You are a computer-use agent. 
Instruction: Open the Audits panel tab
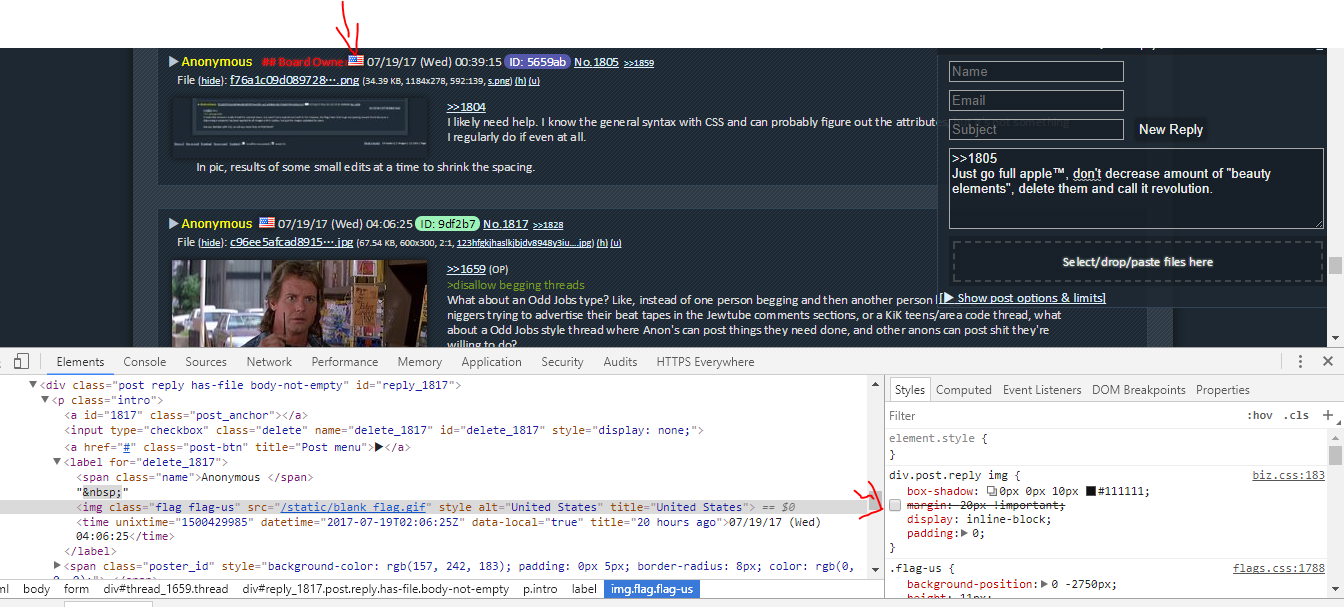point(620,362)
